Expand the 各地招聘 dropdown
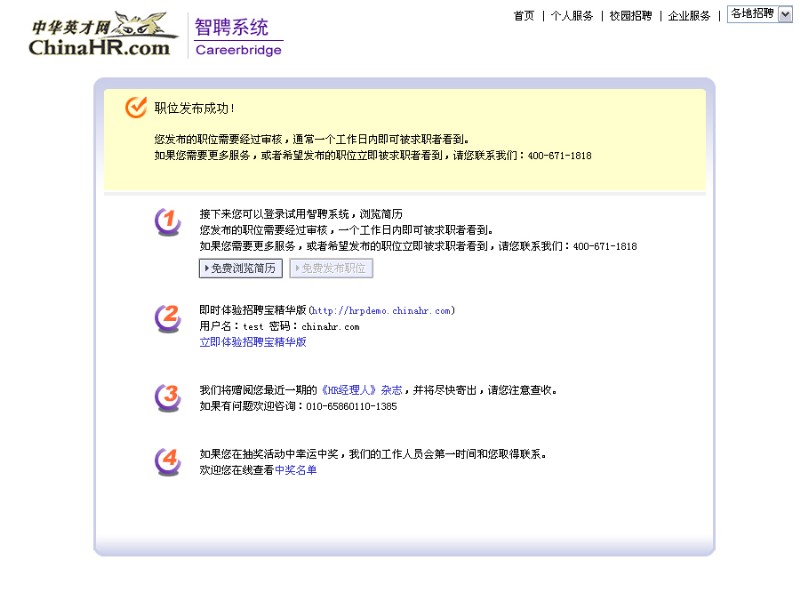This screenshot has height=592, width=800. coord(760,14)
